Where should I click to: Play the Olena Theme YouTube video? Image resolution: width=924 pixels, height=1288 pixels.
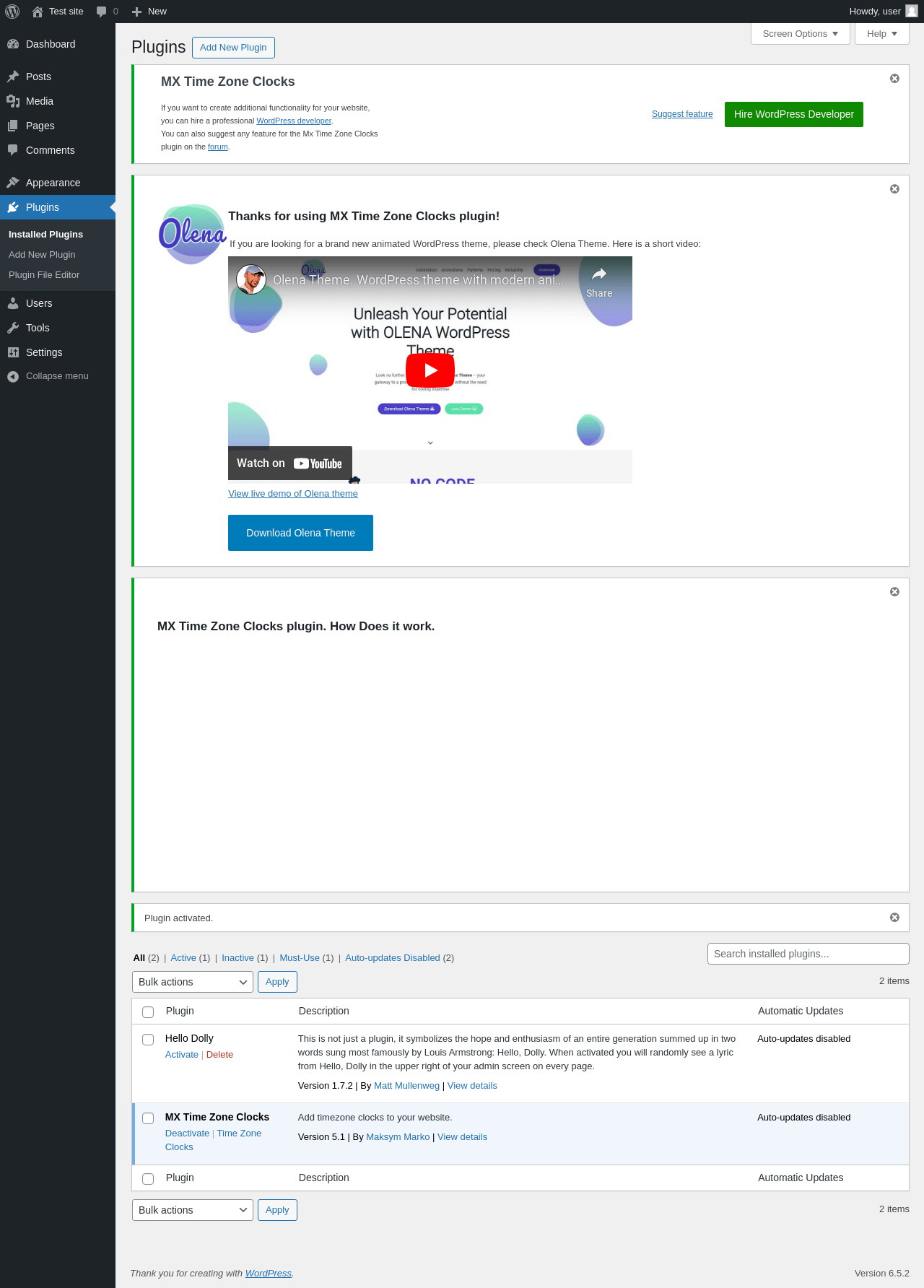[430, 370]
